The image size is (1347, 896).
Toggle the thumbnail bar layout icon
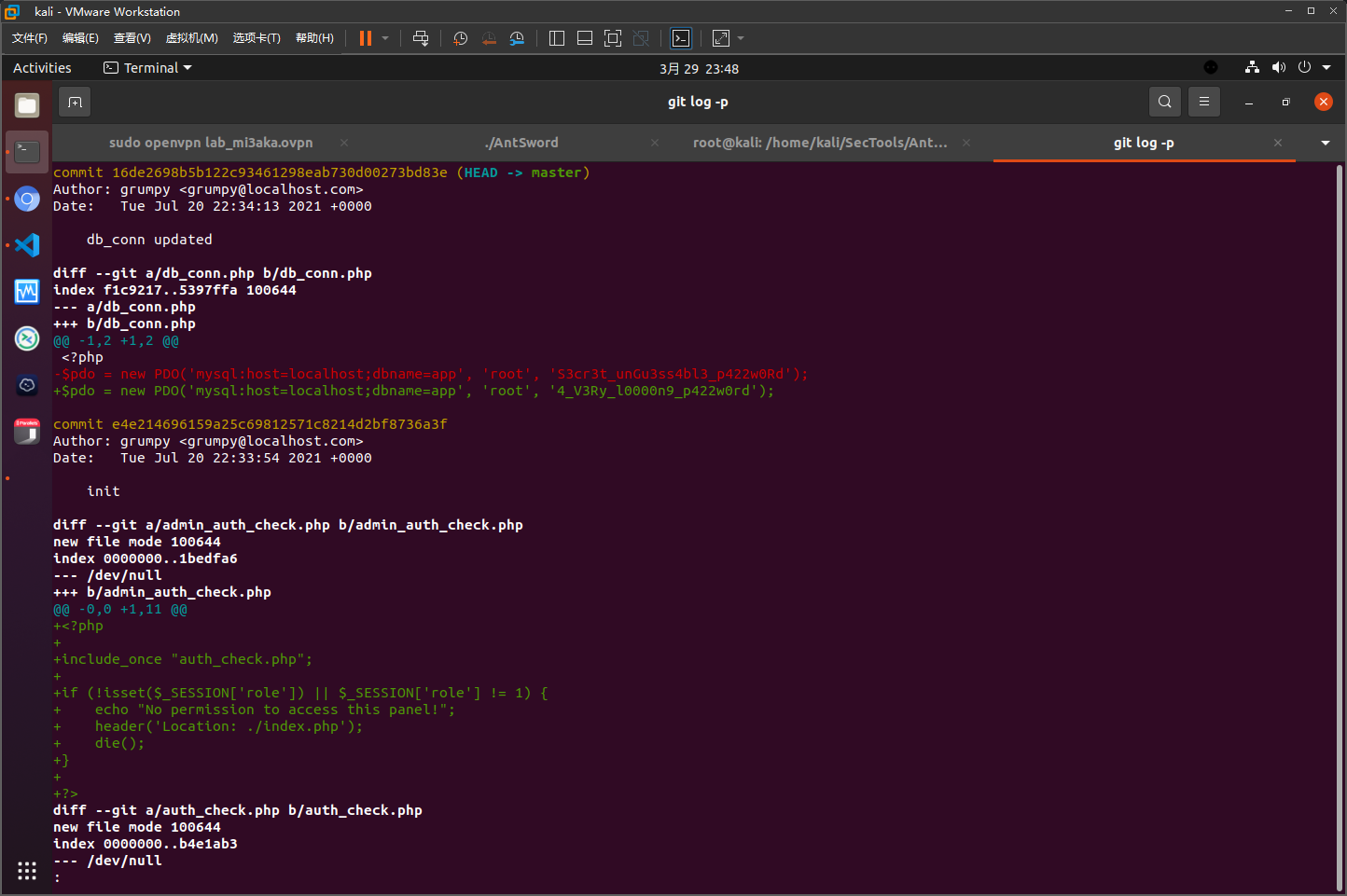tap(585, 38)
